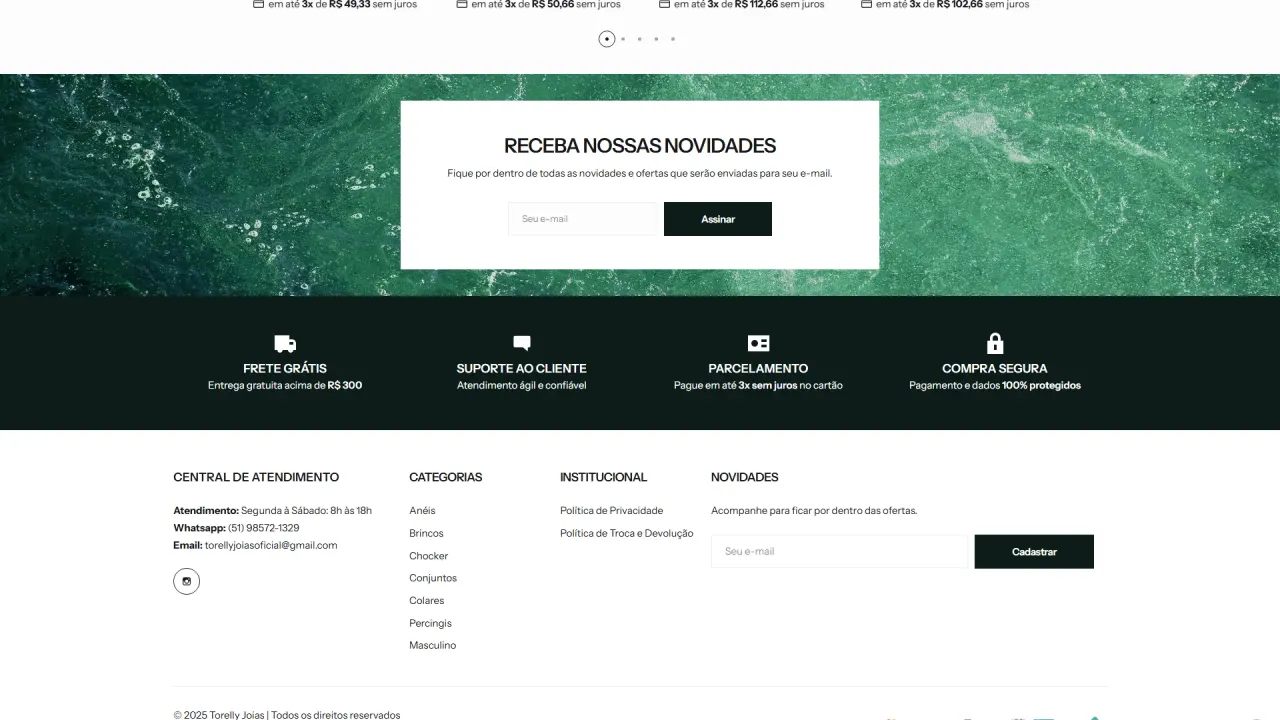The height and width of the screenshot is (720, 1280).
Task: Click the Receba Nossas Novidades heading
Action: tap(640, 146)
